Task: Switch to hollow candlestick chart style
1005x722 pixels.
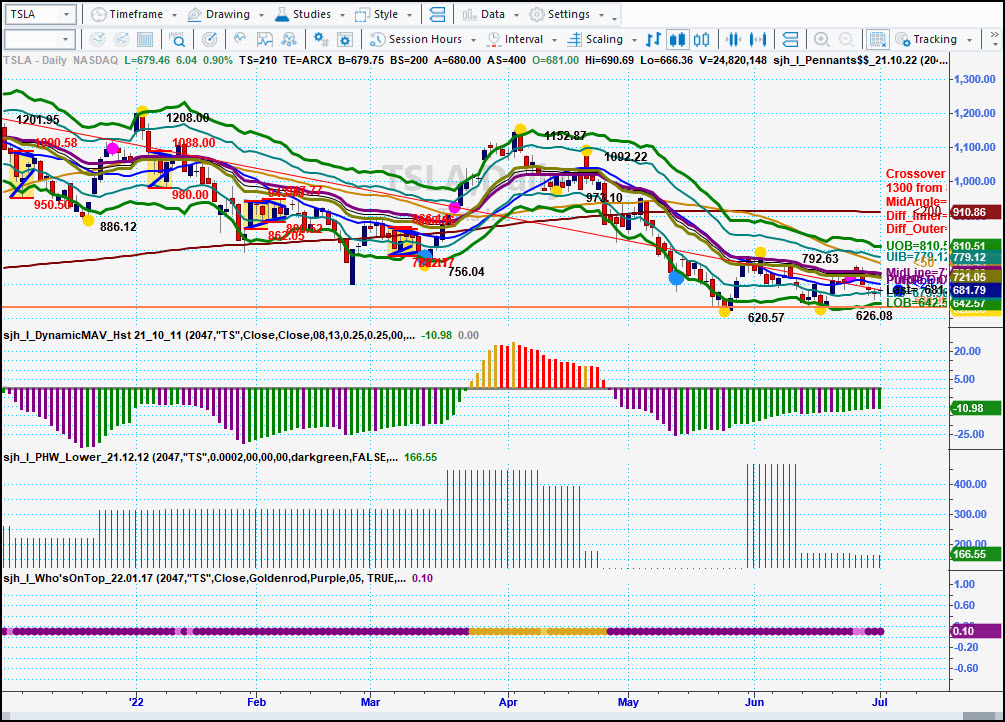Action: click(x=702, y=40)
